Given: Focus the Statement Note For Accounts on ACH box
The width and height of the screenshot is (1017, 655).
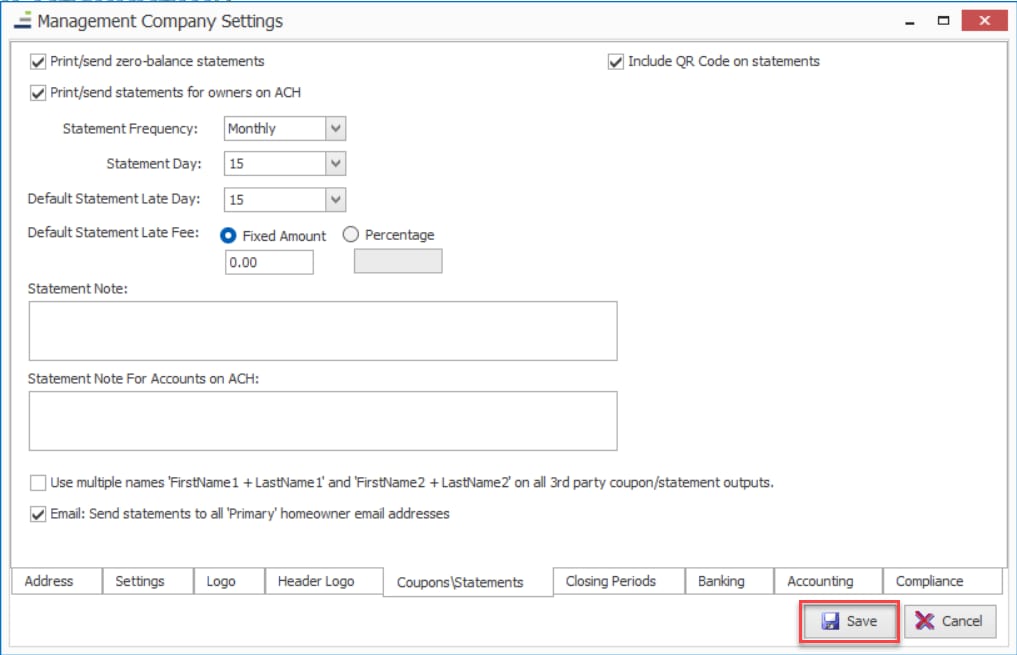Looking at the screenshot, I should 323,421.
